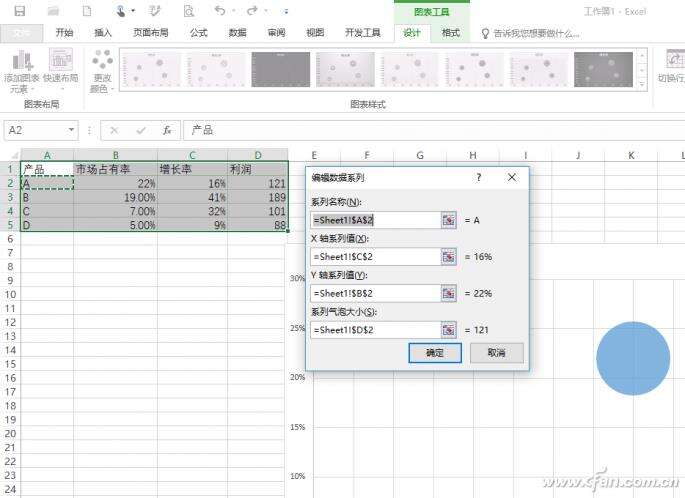
Task: Click range selector icon beside series name field
Action: tap(449, 219)
